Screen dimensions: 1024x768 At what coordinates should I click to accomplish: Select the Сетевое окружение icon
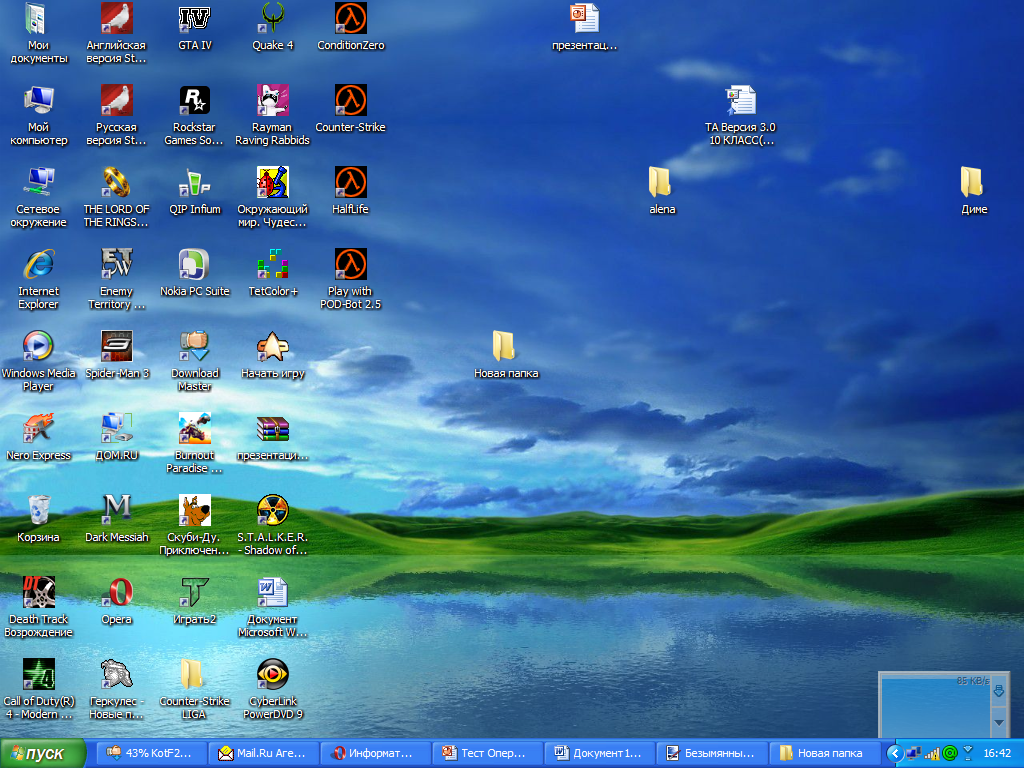coord(38,197)
